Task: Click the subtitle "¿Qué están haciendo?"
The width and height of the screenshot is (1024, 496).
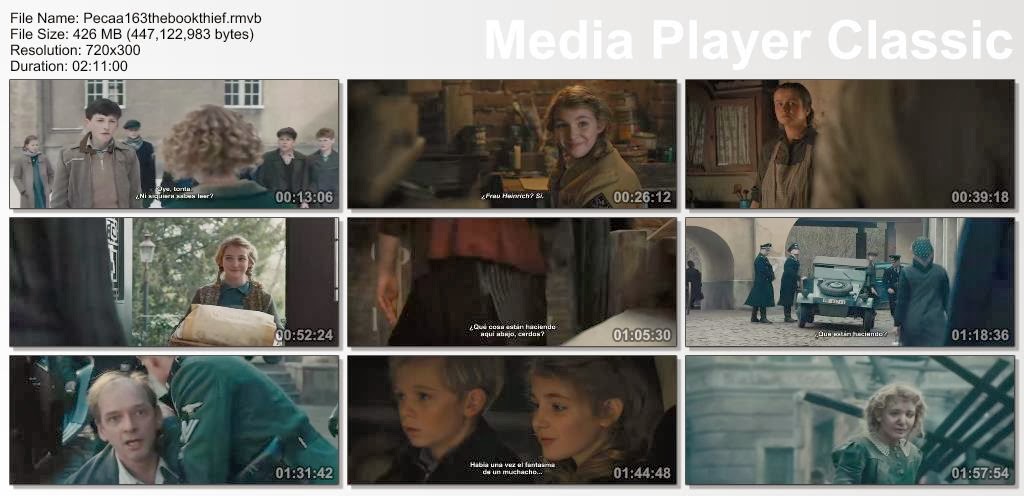Action: click(851, 333)
